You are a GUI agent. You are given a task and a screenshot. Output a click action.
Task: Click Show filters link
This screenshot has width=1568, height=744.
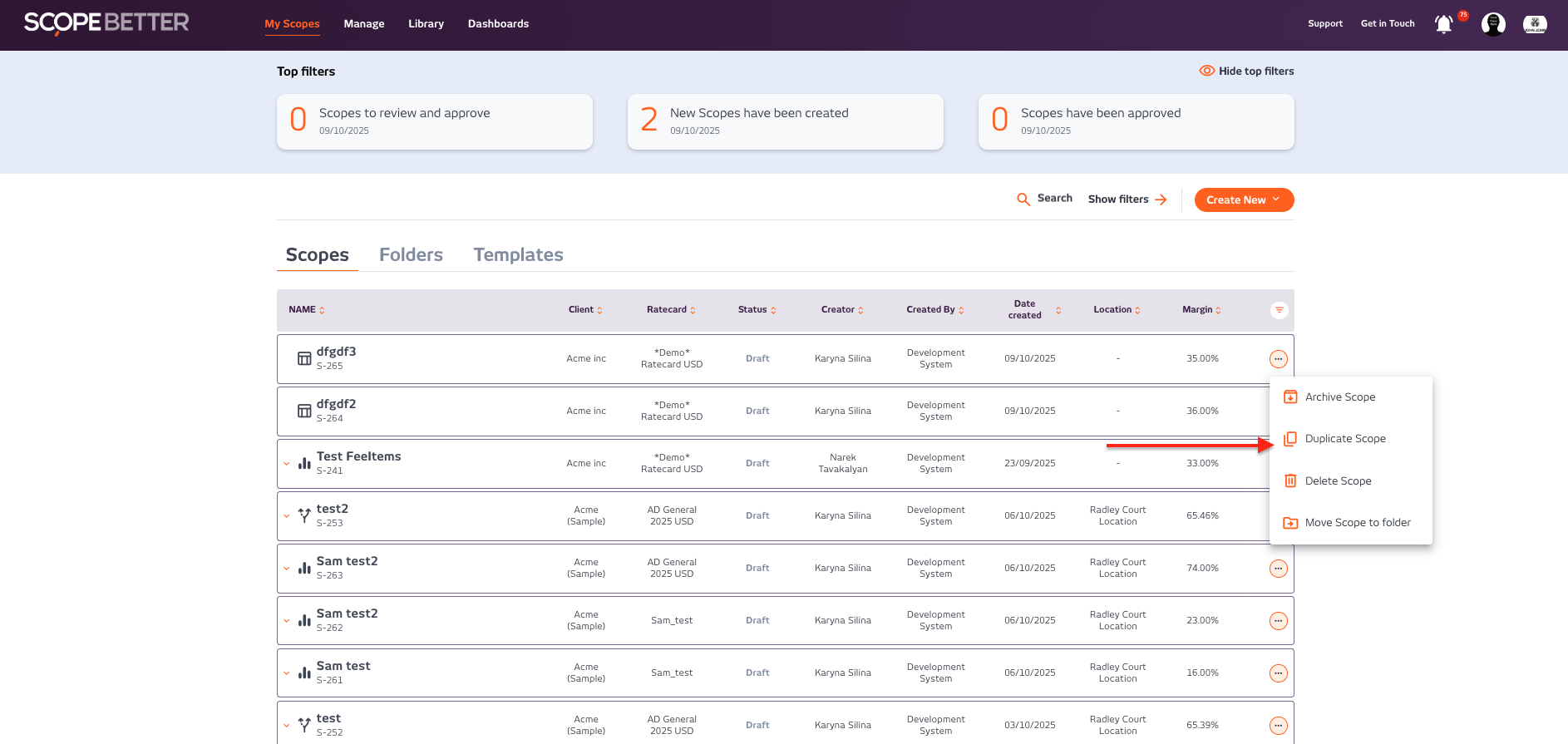click(x=1127, y=200)
